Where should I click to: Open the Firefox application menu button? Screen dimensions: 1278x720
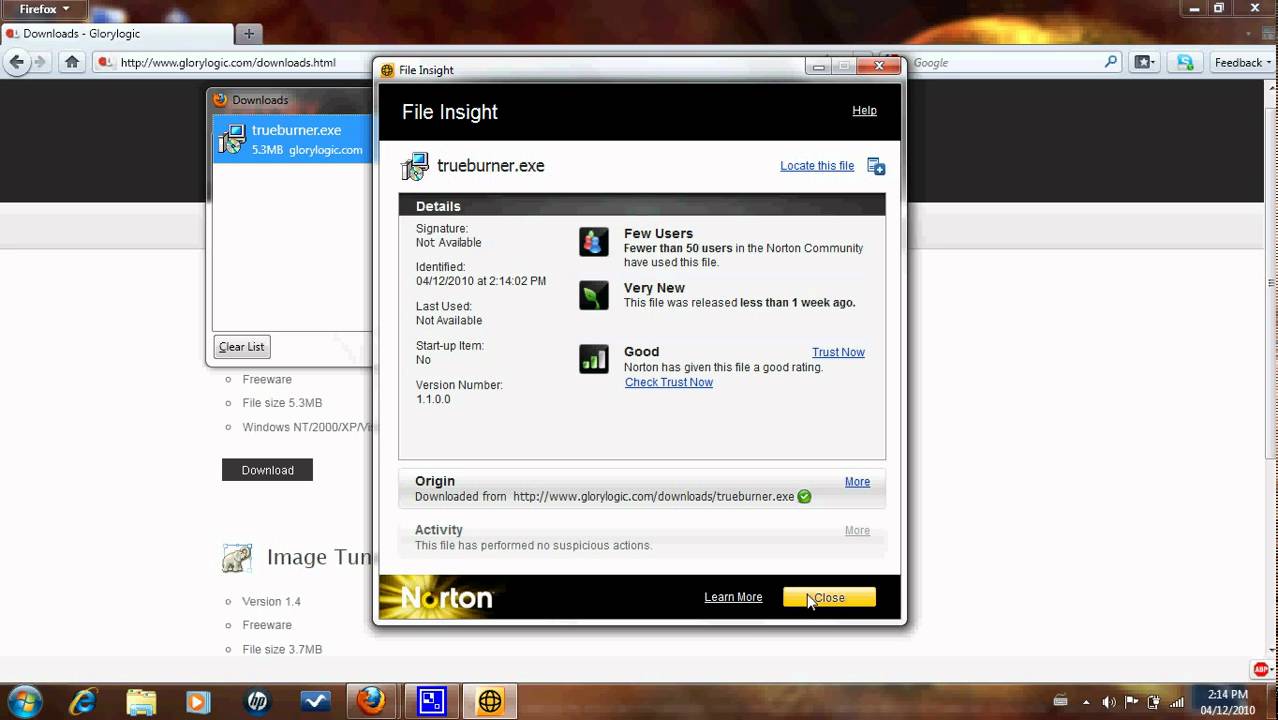(x=45, y=9)
